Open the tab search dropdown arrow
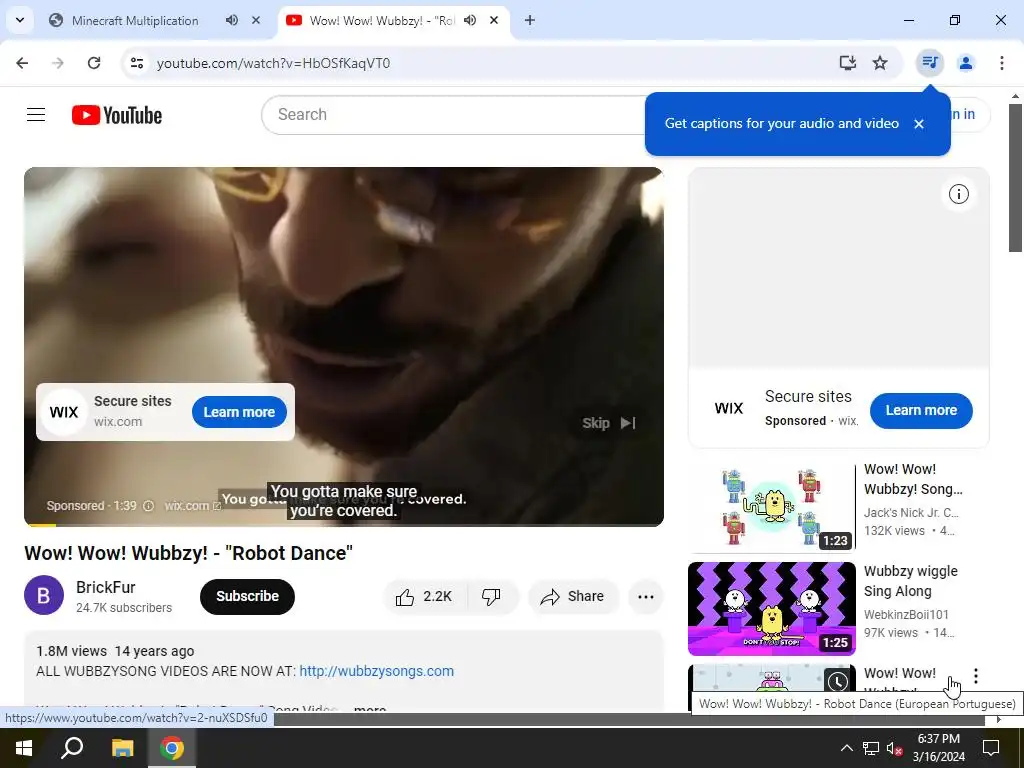1024x768 pixels. tap(20, 20)
